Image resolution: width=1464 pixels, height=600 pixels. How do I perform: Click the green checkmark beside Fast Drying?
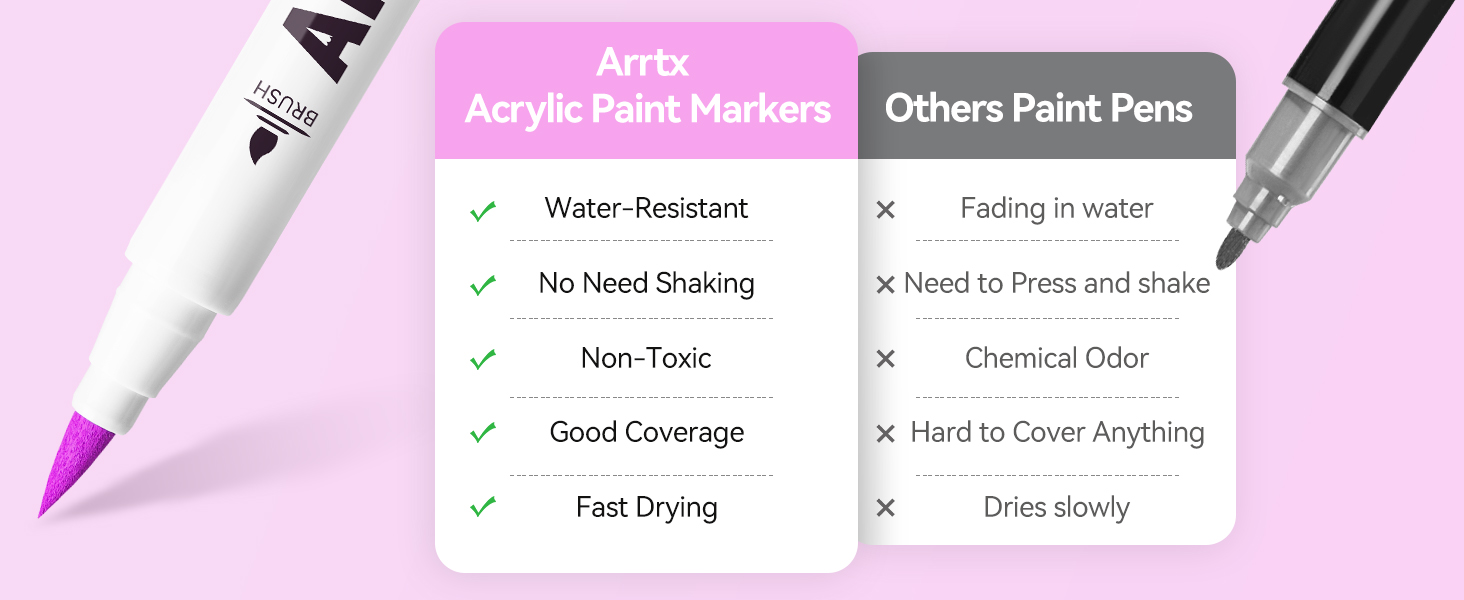click(483, 507)
